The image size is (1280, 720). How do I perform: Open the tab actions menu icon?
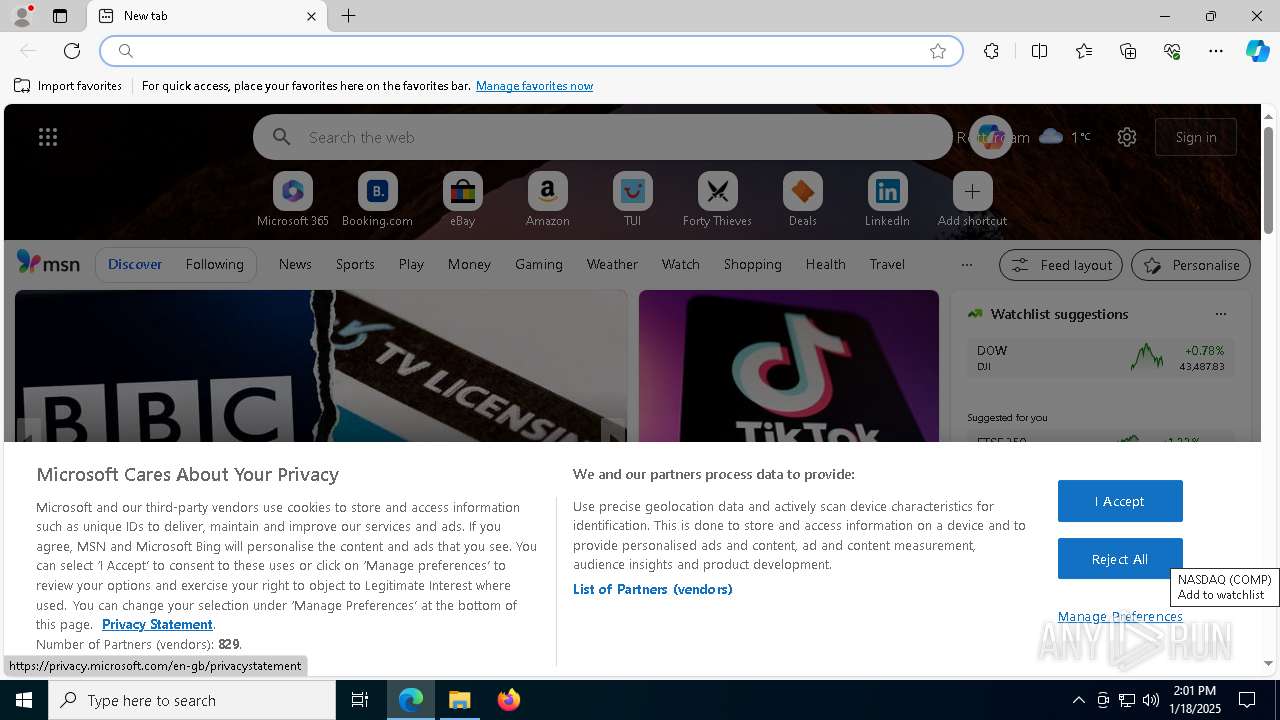pyautogui.click(x=60, y=16)
